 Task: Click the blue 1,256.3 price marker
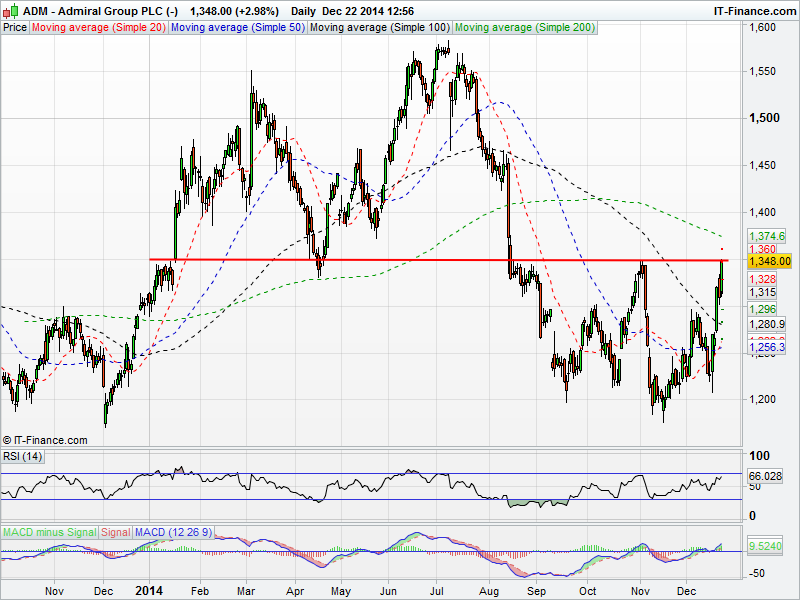[x=767, y=347]
